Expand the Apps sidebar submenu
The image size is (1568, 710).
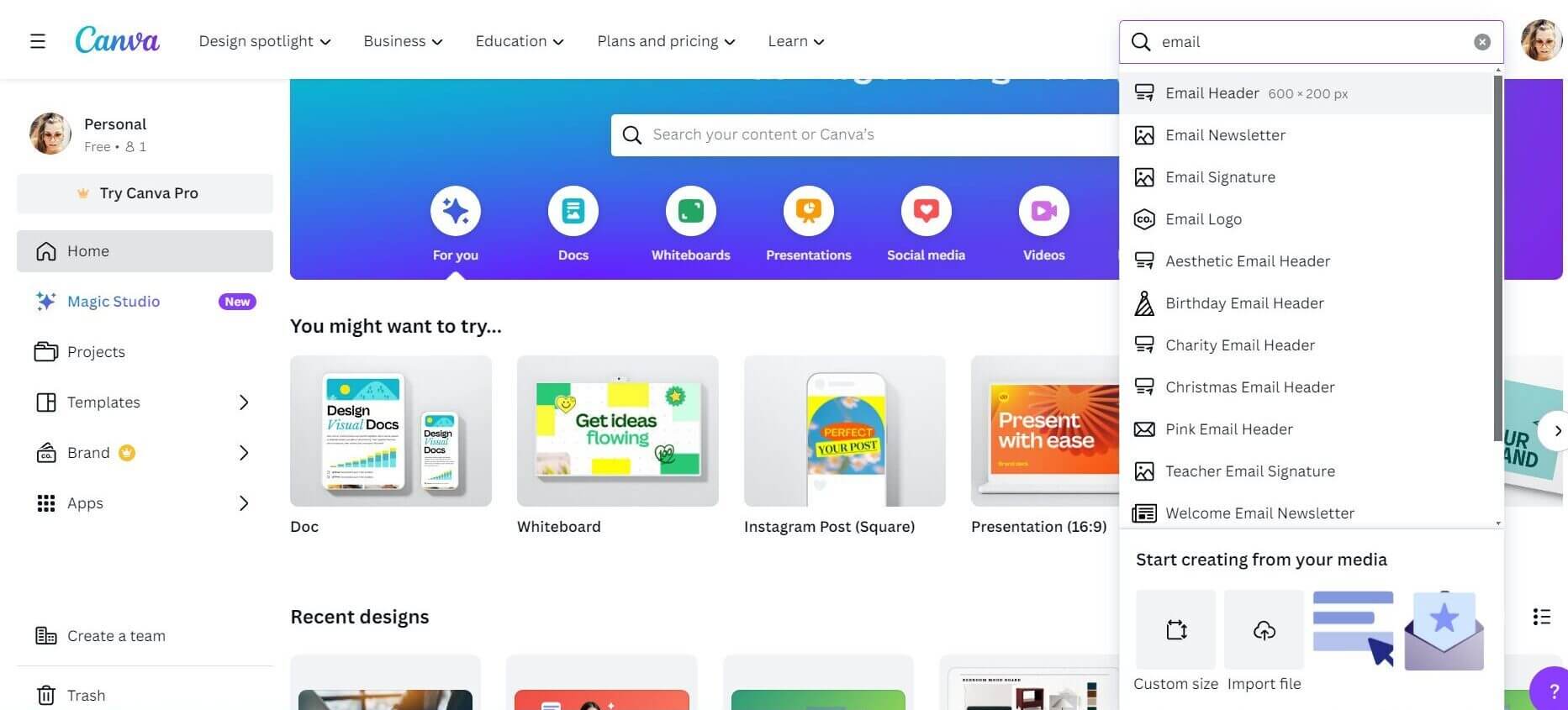click(x=244, y=503)
